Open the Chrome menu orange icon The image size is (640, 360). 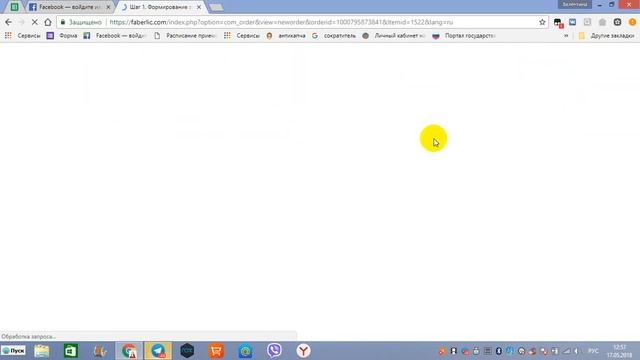[632, 22]
